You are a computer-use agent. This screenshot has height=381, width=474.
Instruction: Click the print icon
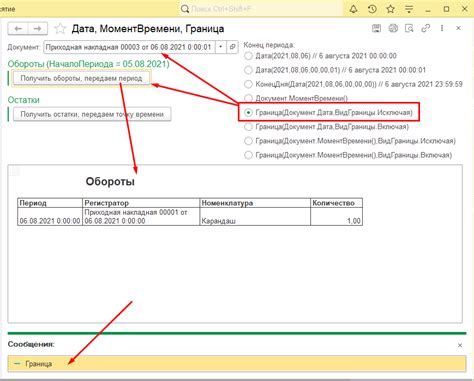[x=393, y=28]
